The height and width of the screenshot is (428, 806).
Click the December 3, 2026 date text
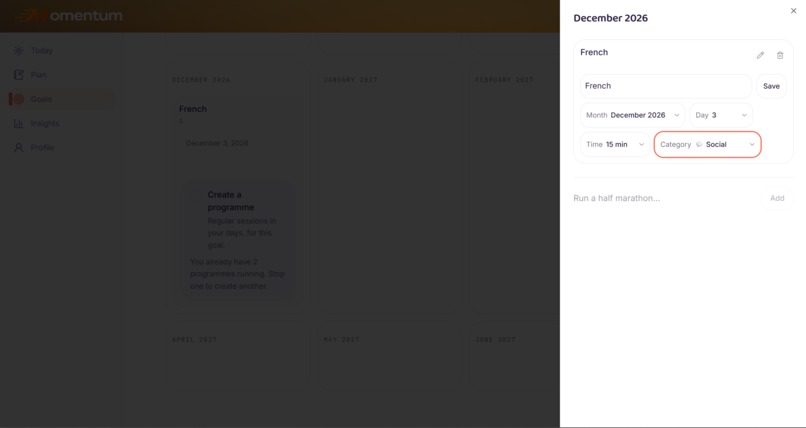click(217, 143)
